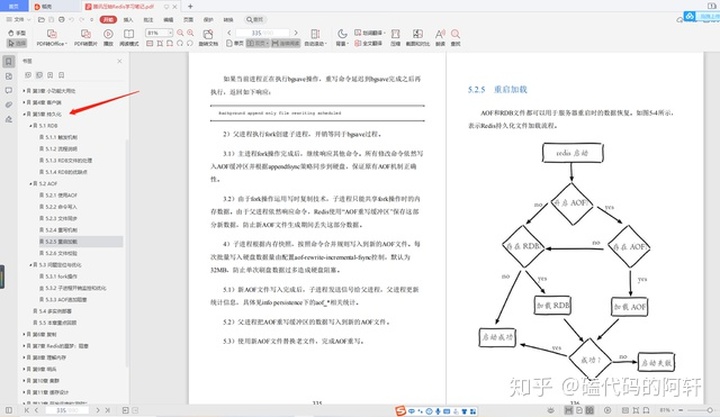Open the zoom percentage dropdown

[170, 33]
